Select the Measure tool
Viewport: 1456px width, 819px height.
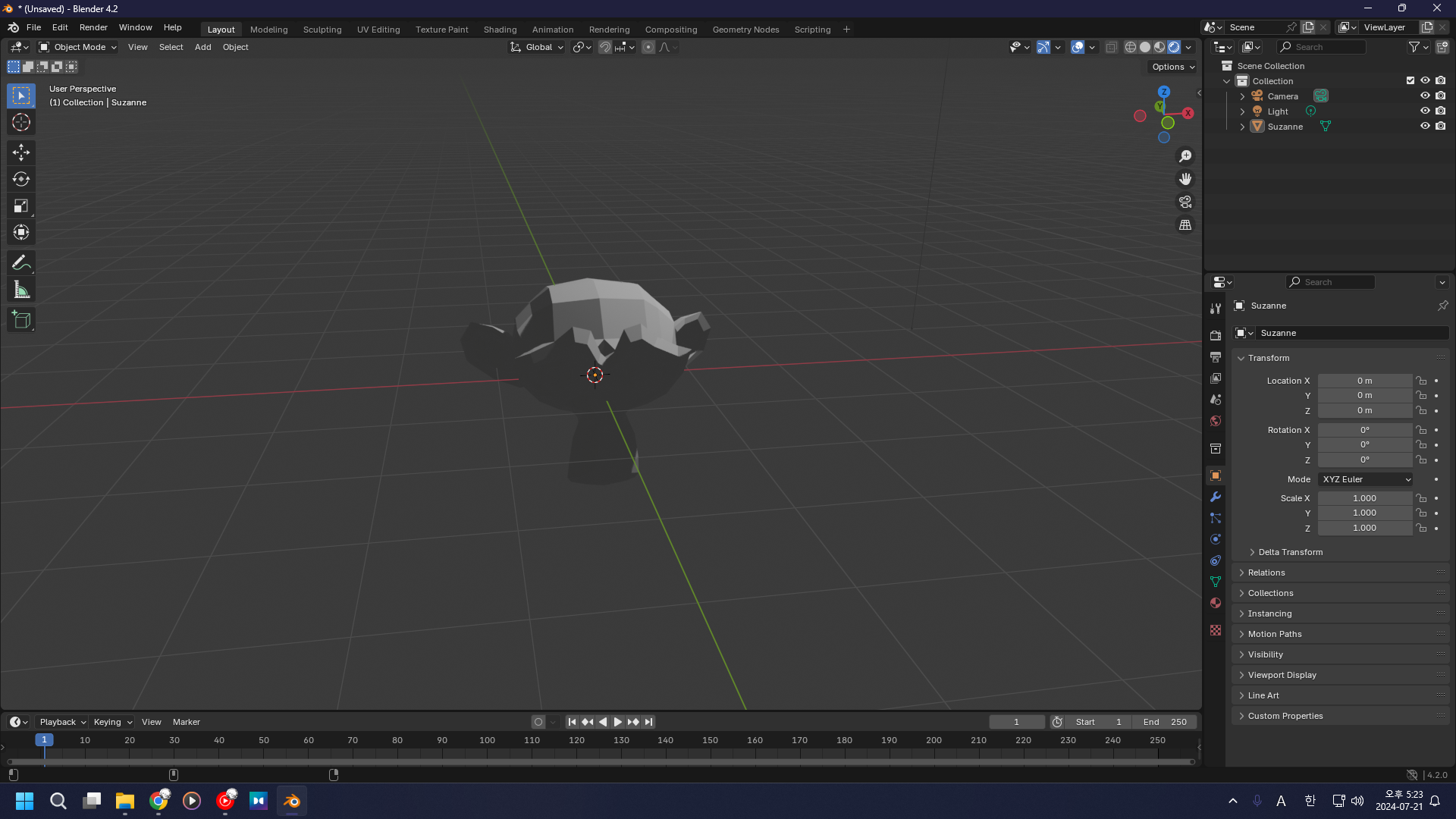[x=21, y=290]
